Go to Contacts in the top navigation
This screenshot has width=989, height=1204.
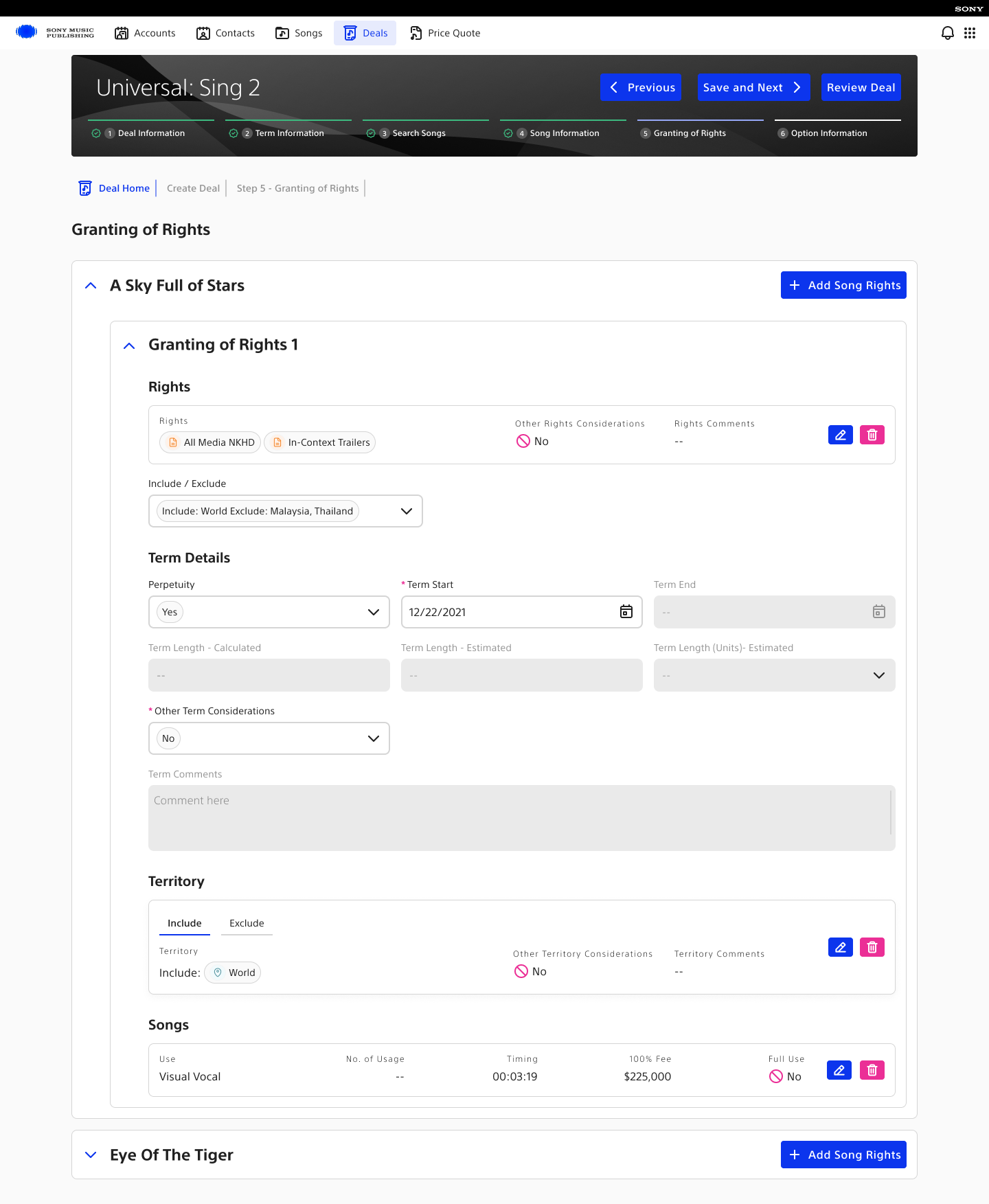coord(225,33)
